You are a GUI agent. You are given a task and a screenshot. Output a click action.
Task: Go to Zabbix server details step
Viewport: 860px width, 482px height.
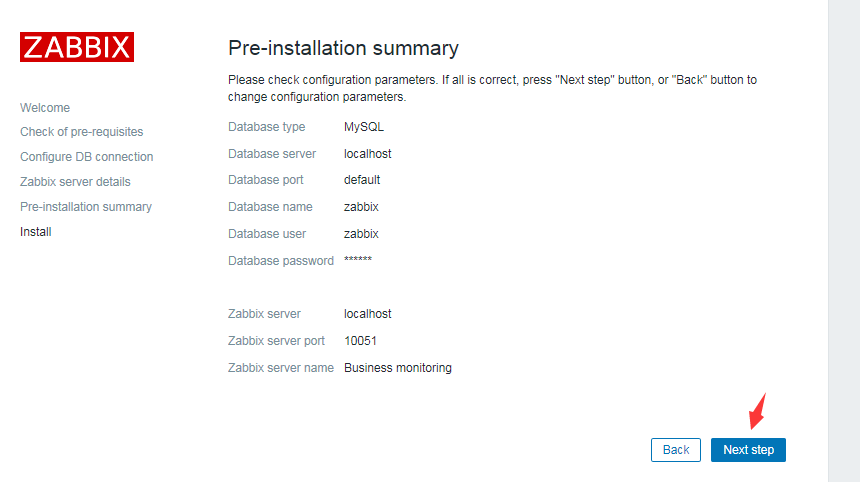(x=75, y=182)
